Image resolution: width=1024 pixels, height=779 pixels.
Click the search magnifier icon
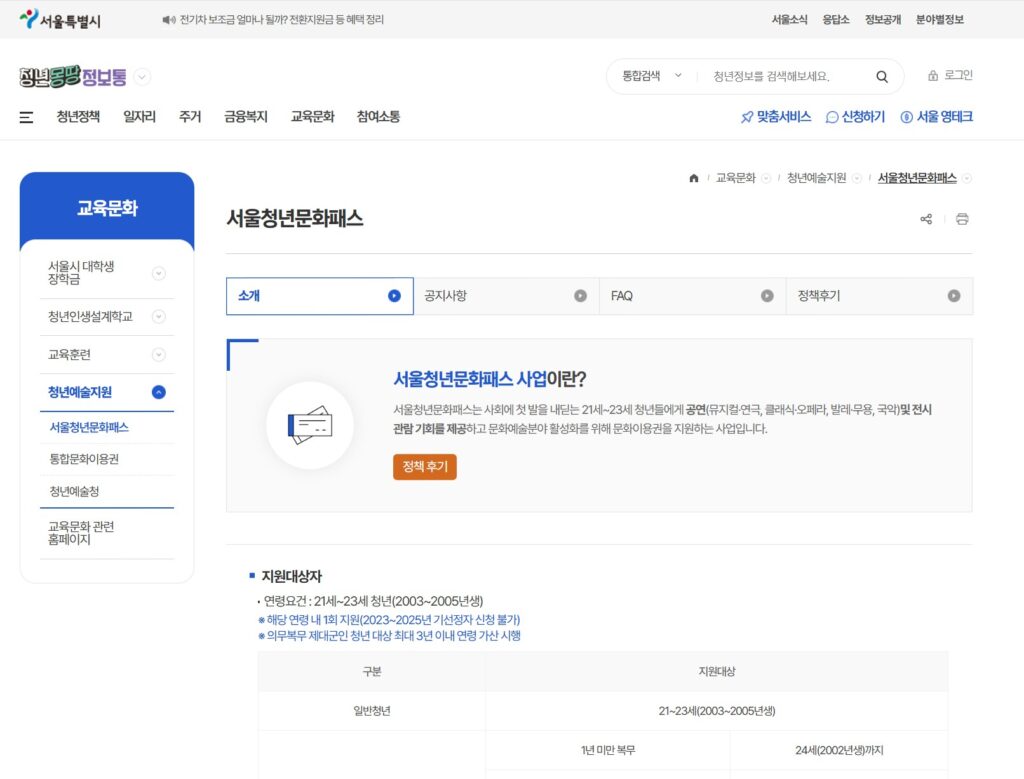pos(881,76)
